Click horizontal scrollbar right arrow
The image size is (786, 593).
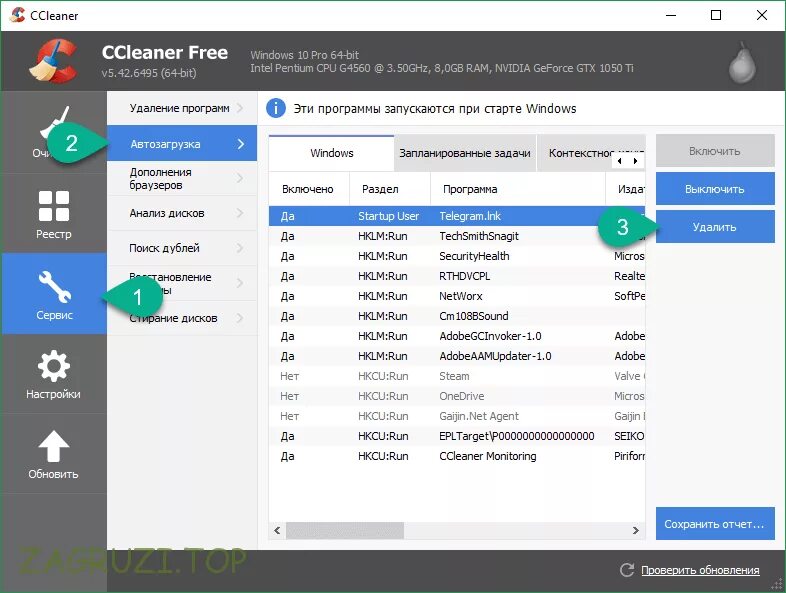coord(636,530)
